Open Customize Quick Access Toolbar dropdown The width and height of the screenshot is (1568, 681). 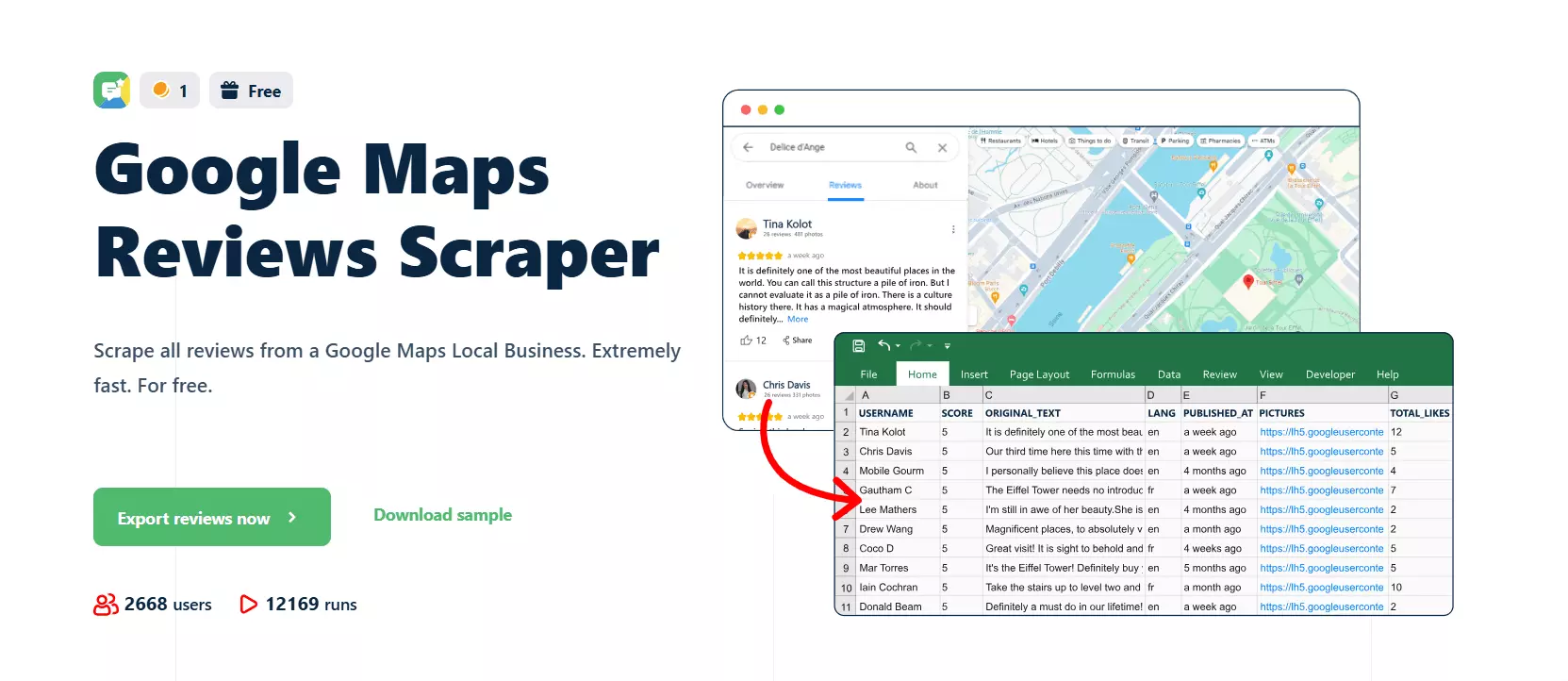pyautogui.click(x=948, y=346)
